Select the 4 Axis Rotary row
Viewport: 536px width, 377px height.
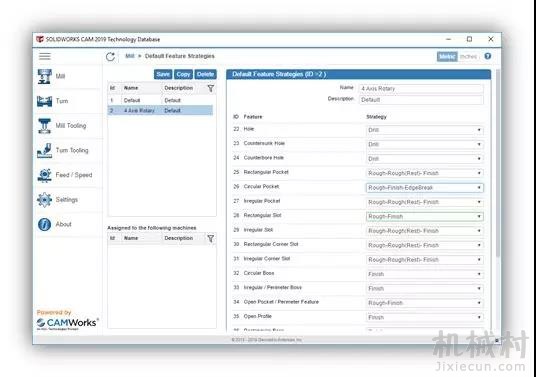point(160,110)
